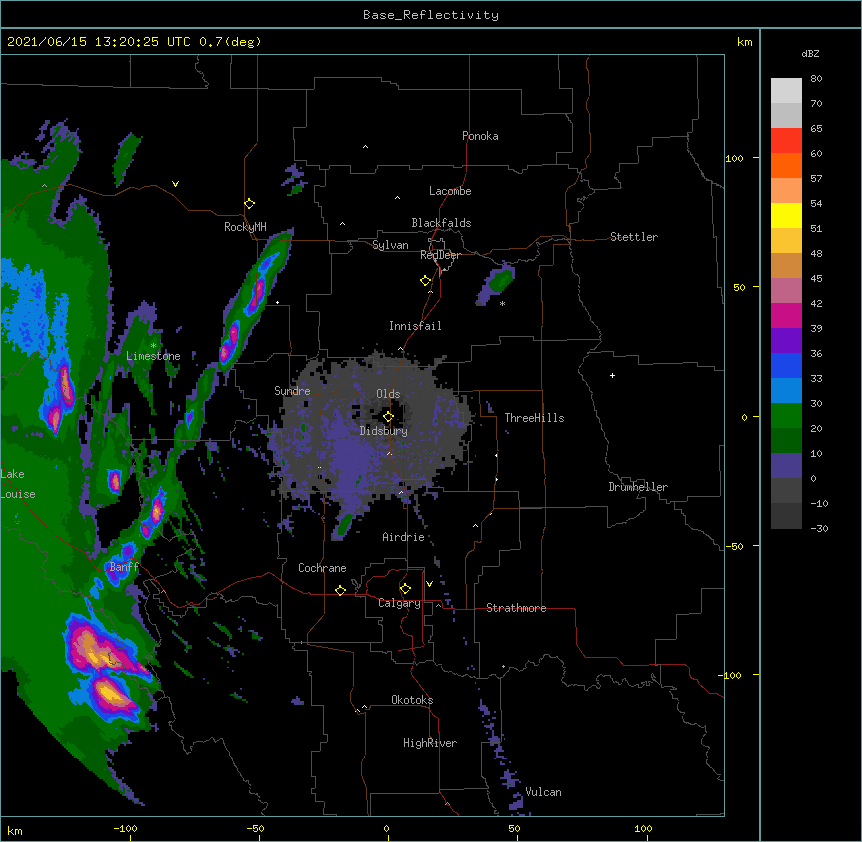
Task: Click the Ponoka city label
Action: [x=480, y=136]
